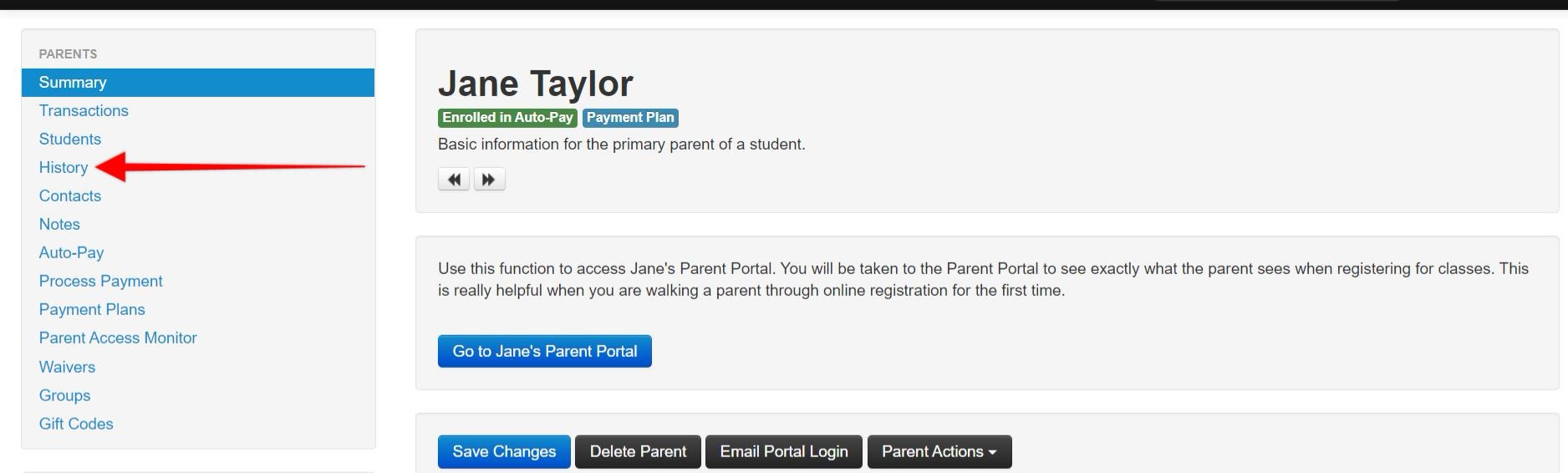
Task: Go to the previous parent record
Action: 454,180
